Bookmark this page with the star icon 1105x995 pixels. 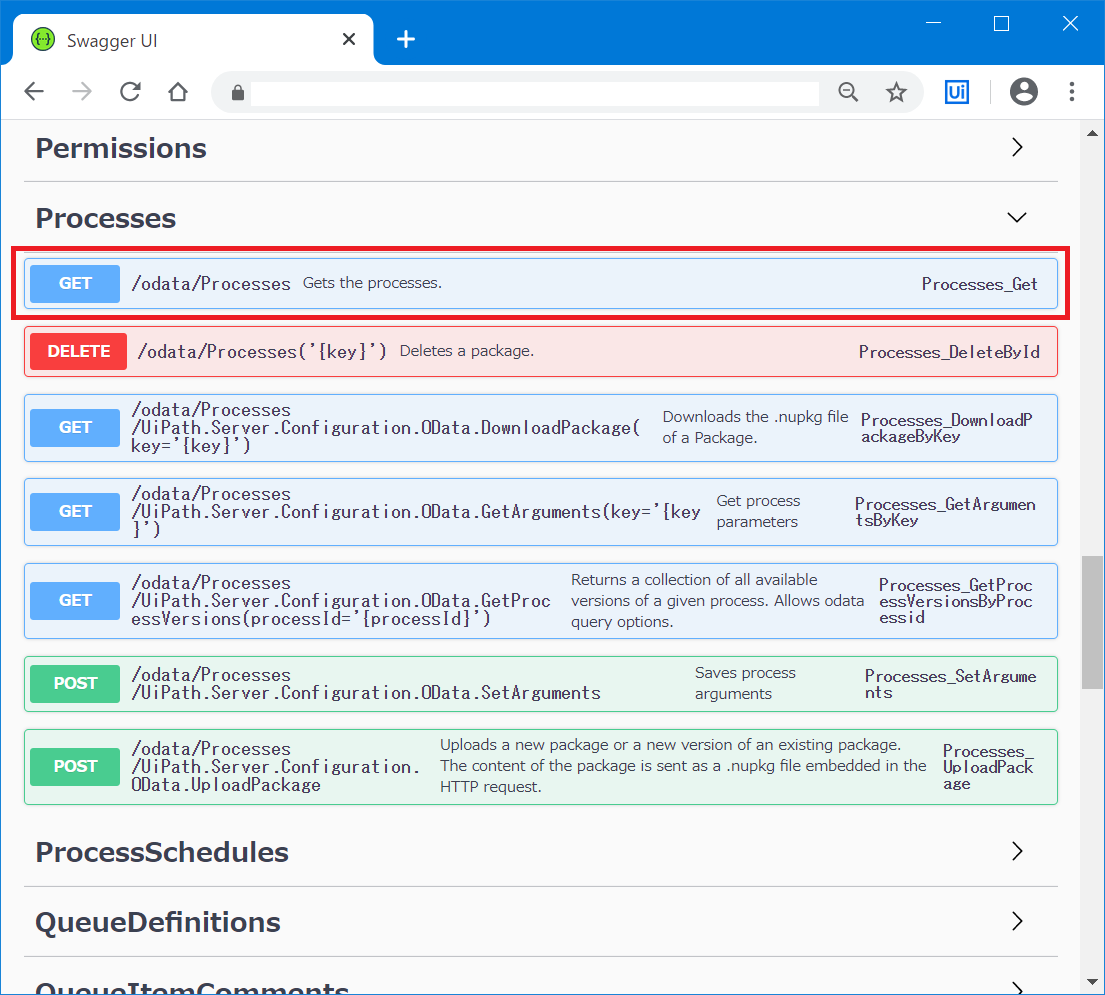896,92
